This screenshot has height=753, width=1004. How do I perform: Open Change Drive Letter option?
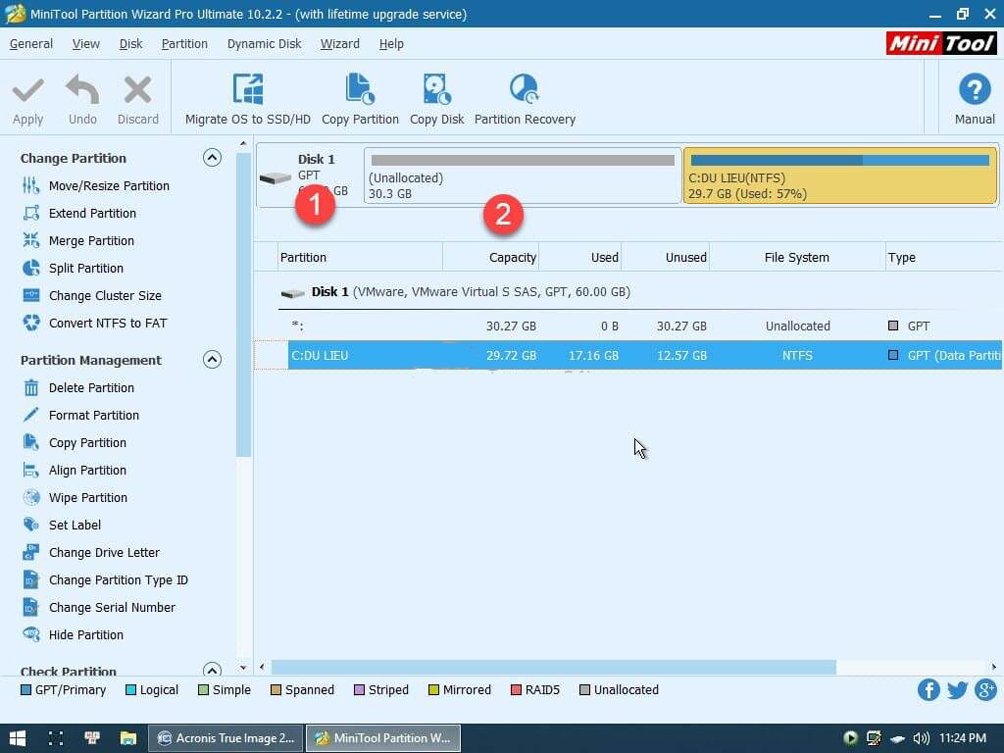coord(104,553)
